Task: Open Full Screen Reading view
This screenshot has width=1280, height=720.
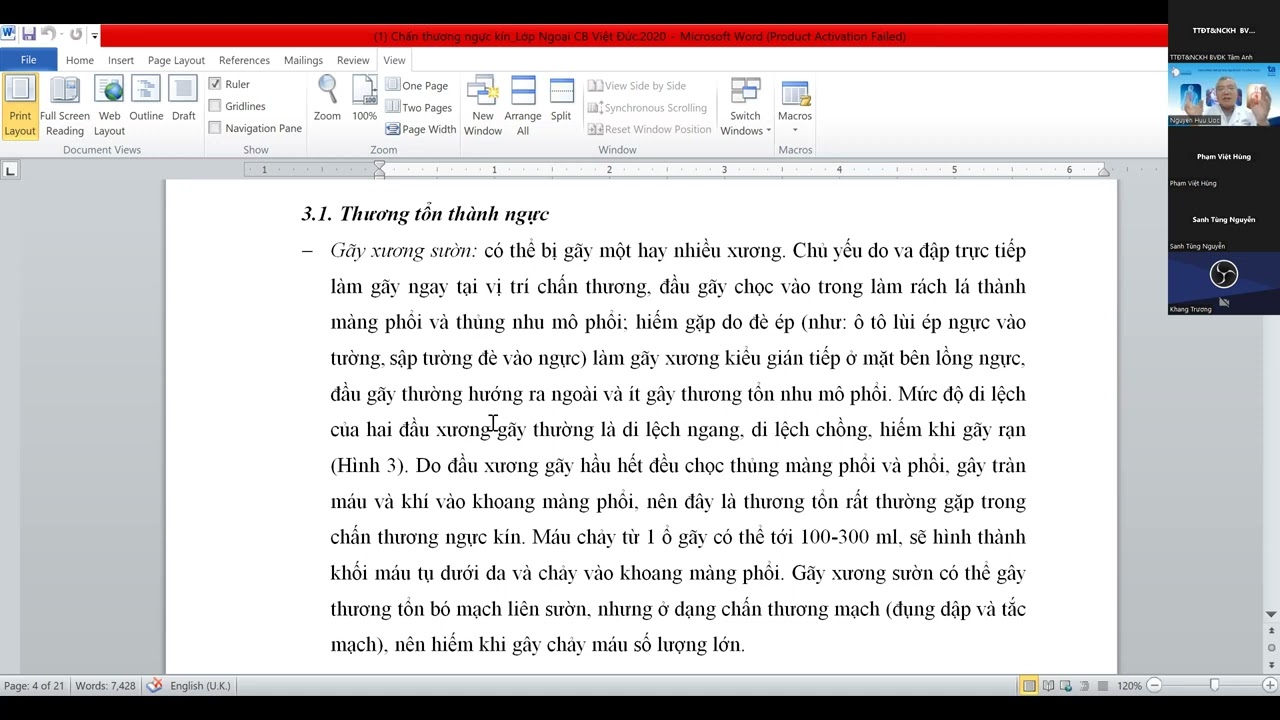Action: [x=65, y=107]
